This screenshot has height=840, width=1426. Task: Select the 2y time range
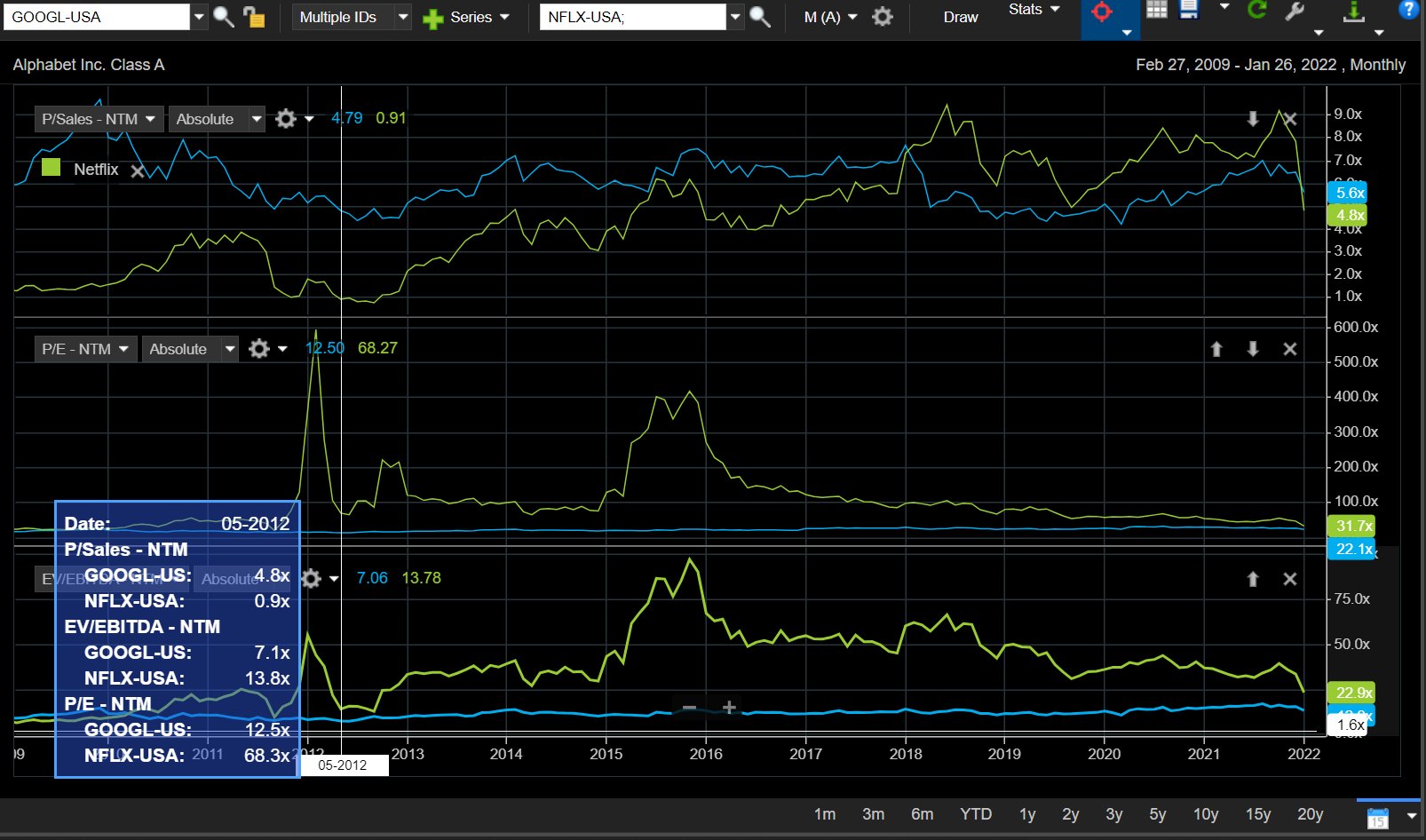pos(1071,814)
